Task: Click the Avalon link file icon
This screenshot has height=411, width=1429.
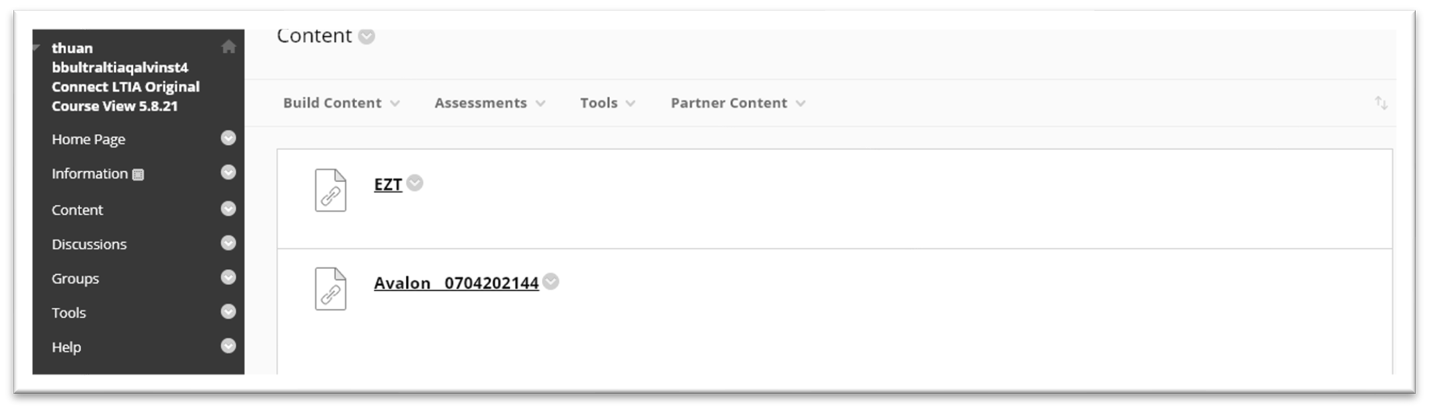Action: click(x=330, y=288)
